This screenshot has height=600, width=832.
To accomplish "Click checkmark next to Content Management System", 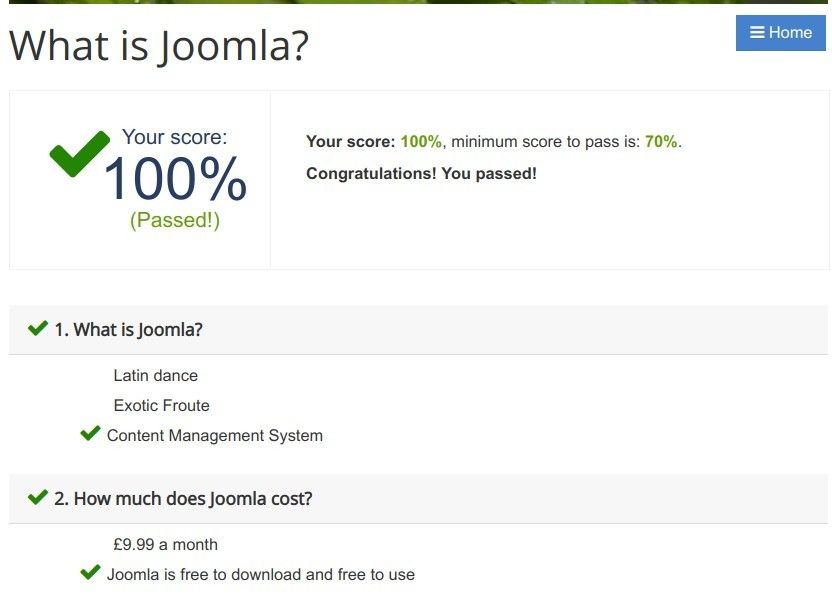I will point(90,433).
